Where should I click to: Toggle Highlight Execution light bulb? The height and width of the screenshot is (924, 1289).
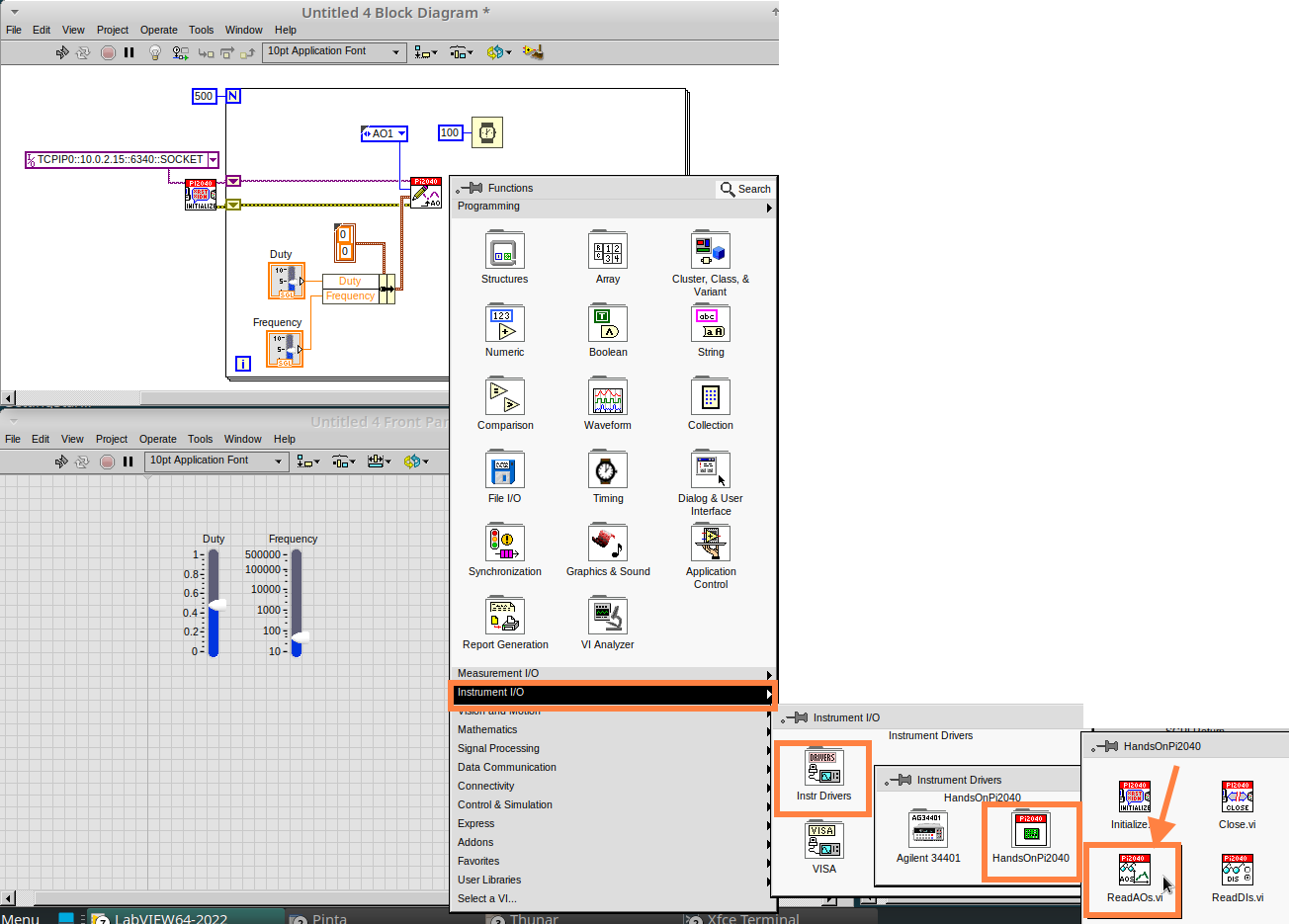[154, 52]
